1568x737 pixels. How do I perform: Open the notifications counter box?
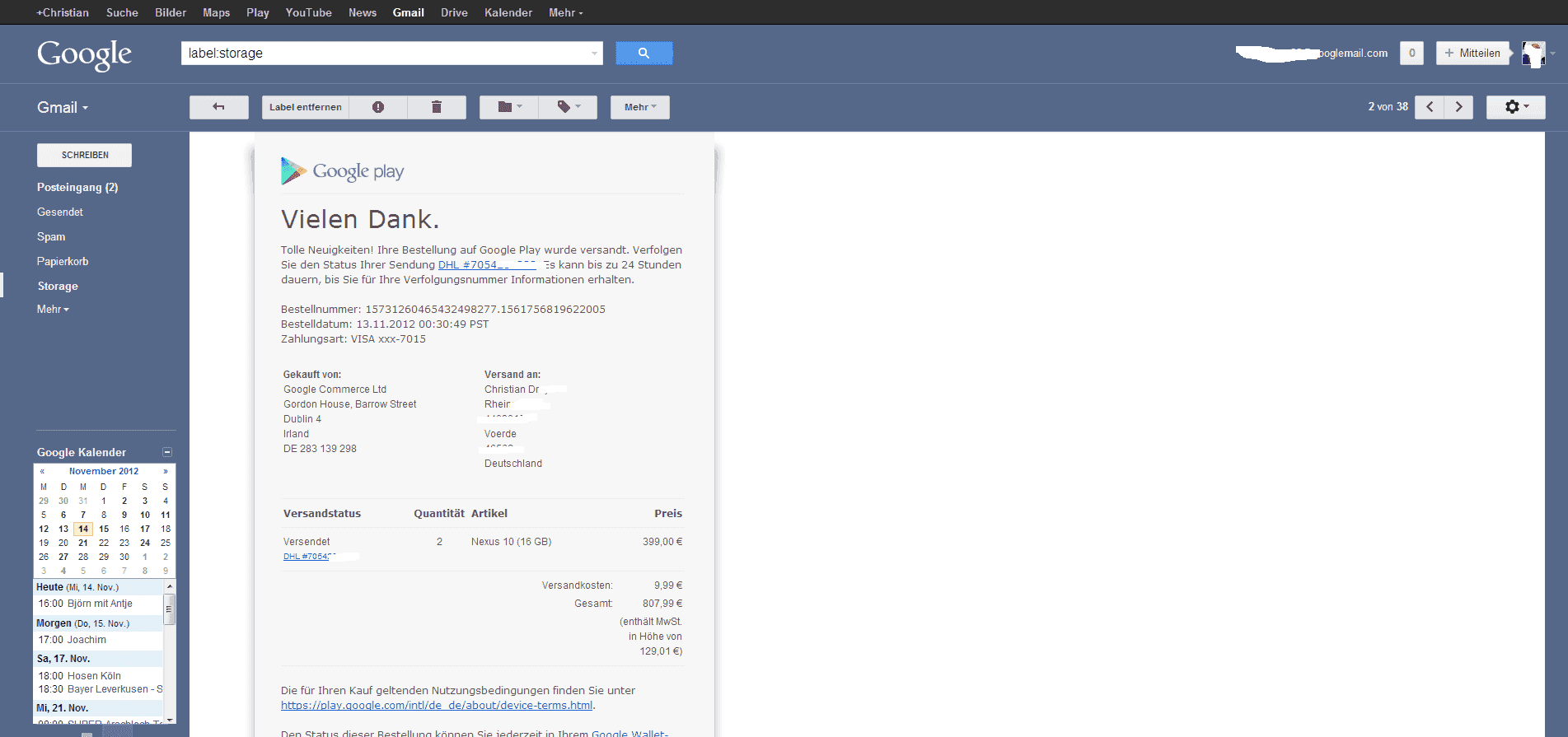point(1411,53)
